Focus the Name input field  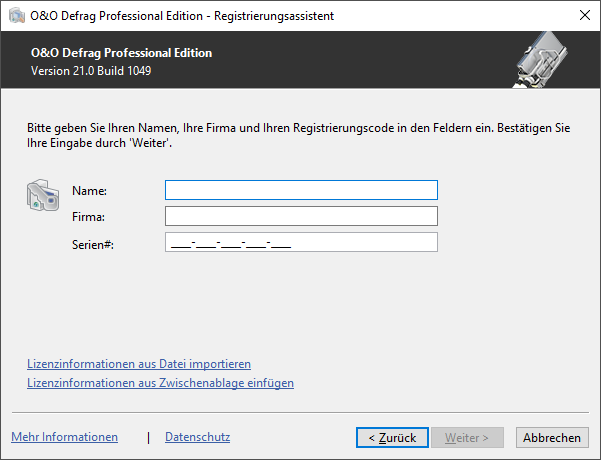tap(301, 190)
